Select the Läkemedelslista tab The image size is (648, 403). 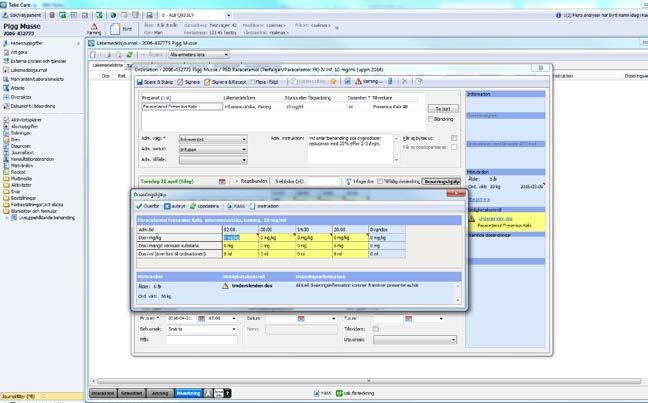click(107, 65)
